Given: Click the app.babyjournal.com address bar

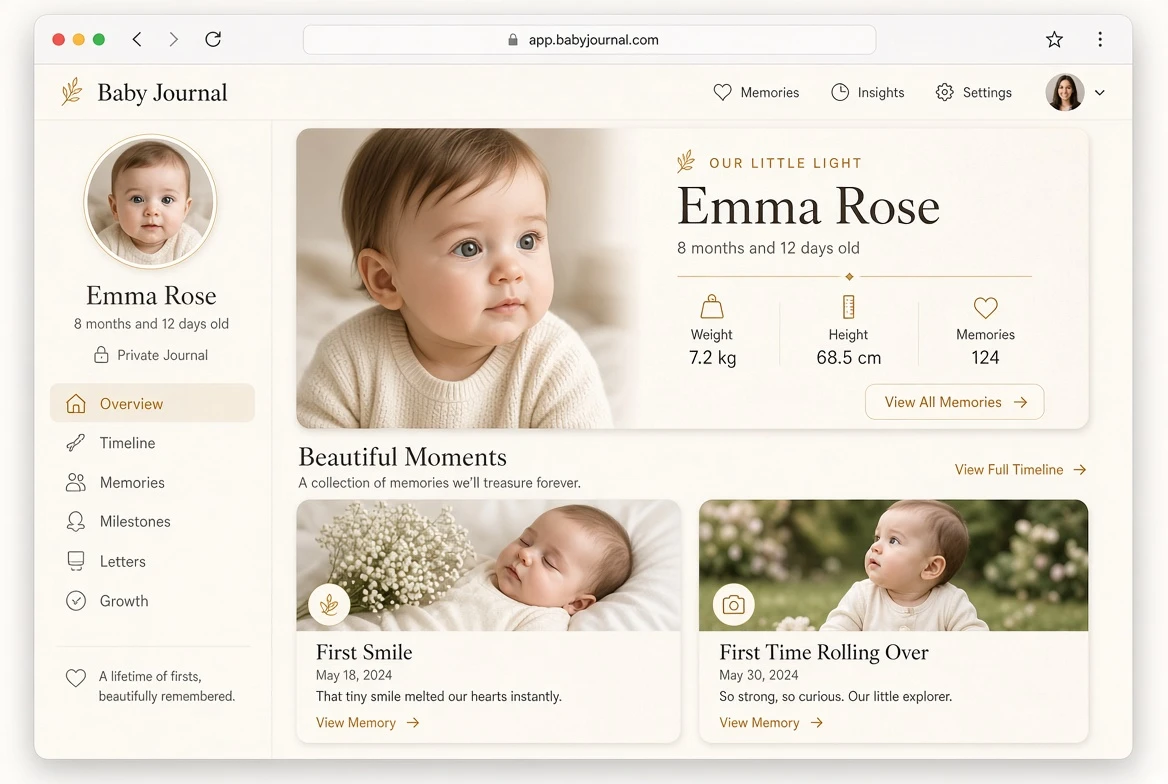Looking at the screenshot, I should (x=589, y=39).
